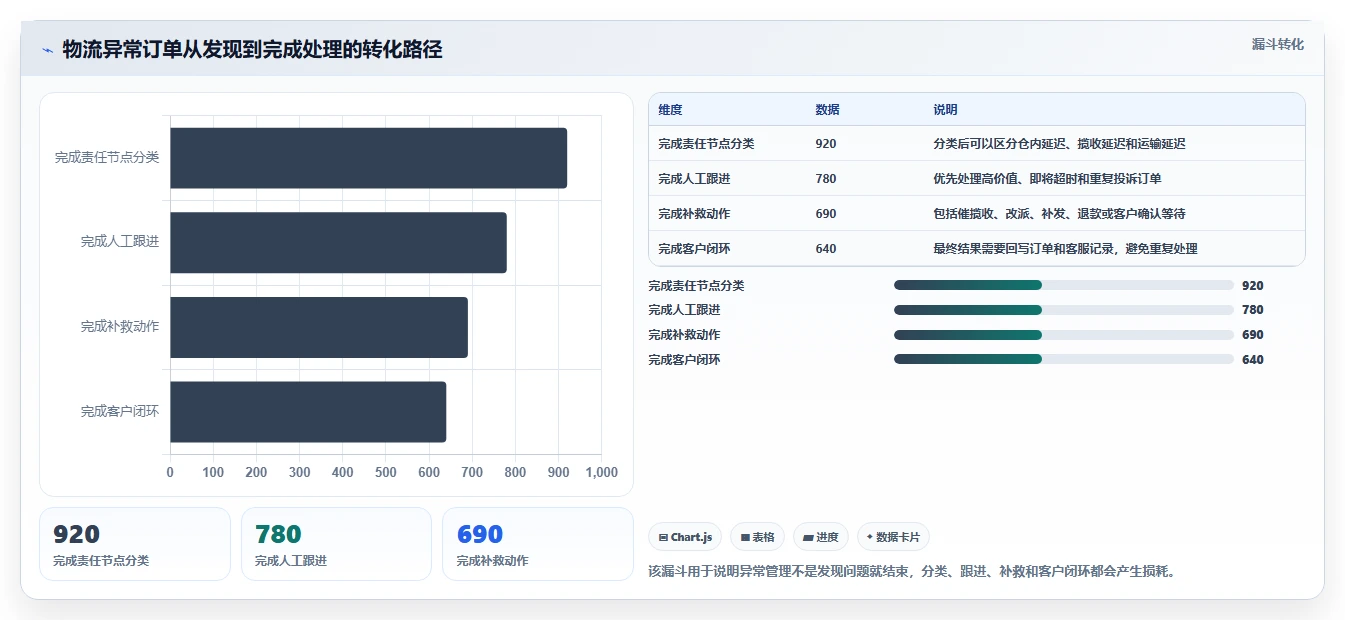Click progress list label 完成客户闭环
Screen dimensions: 1345x620
[x=684, y=360]
